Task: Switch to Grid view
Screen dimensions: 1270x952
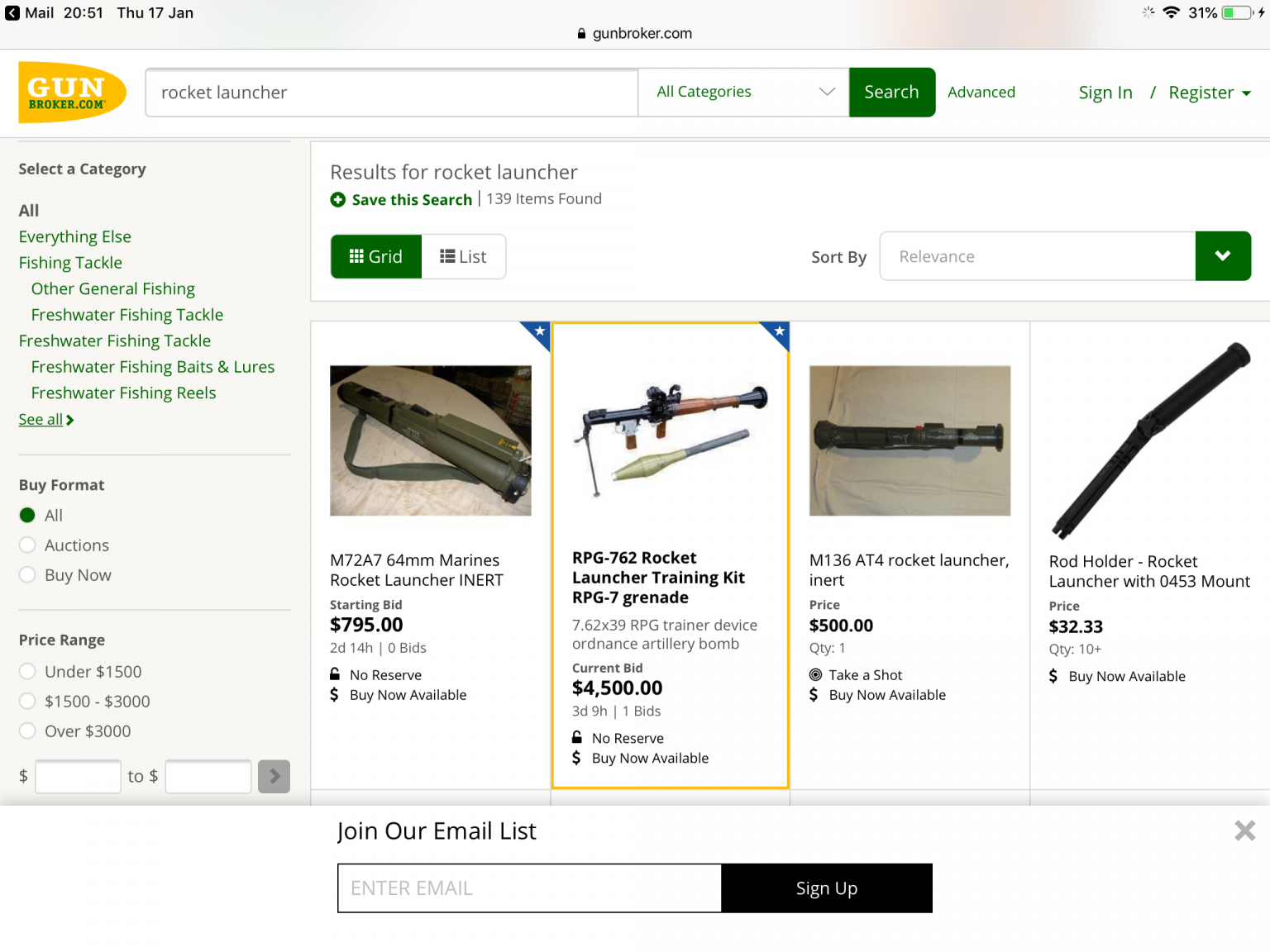Action: 376,256
